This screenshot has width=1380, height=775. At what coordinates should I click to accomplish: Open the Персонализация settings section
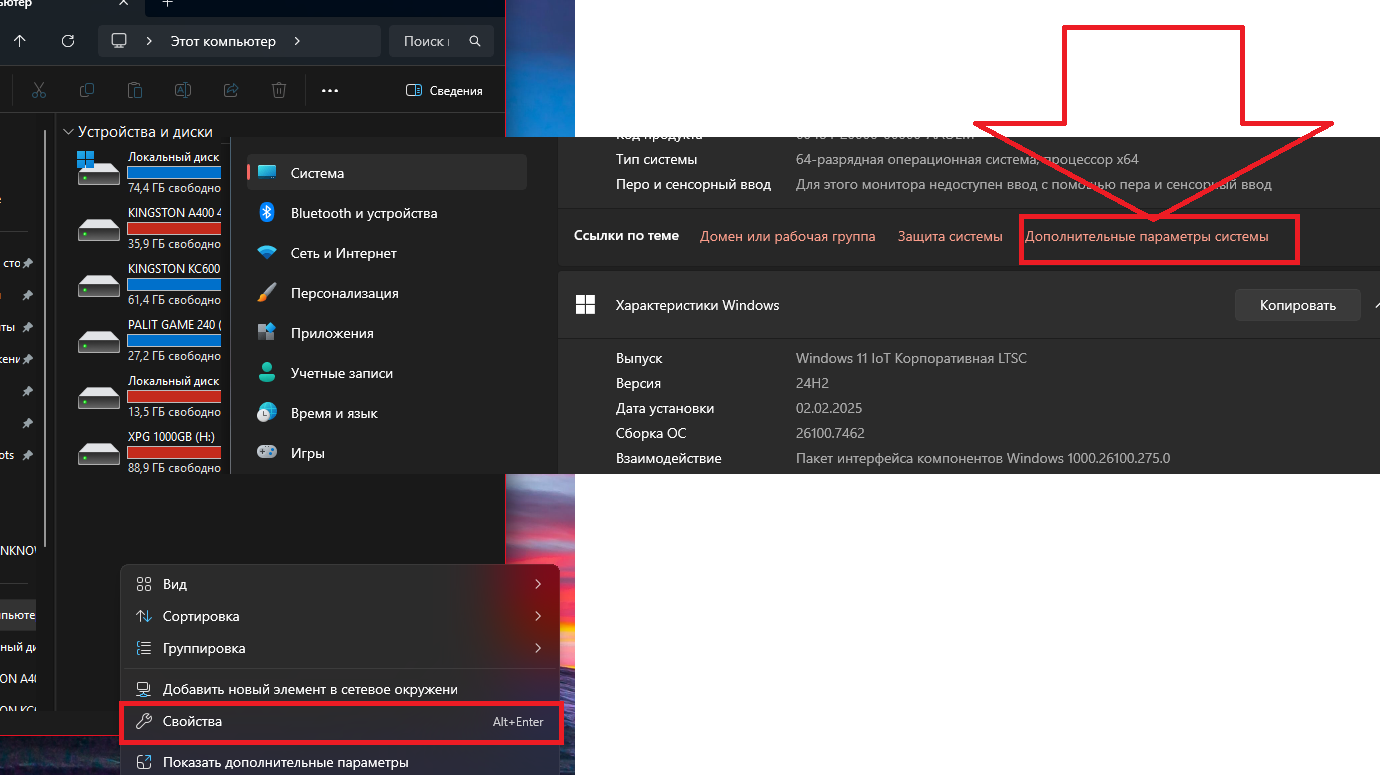pos(387,293)
